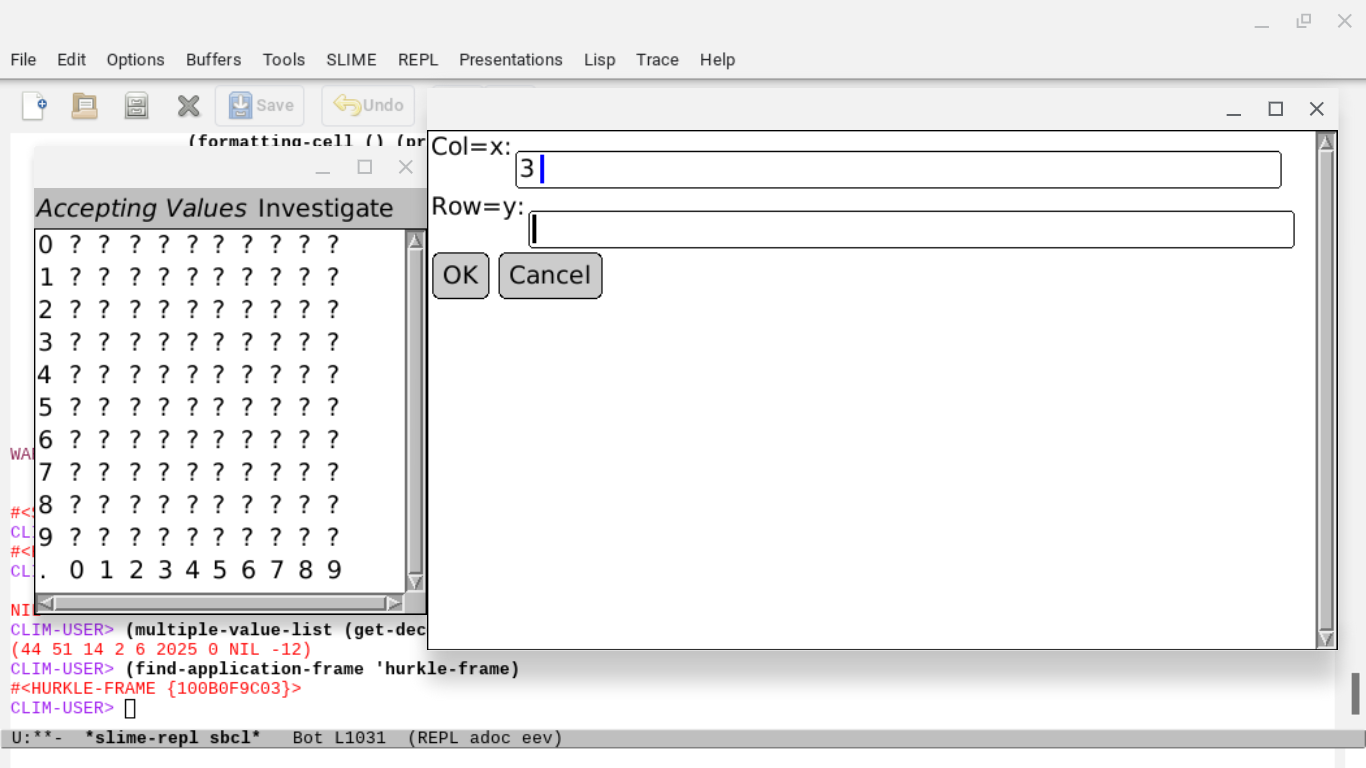Viewport: 1366px width, 768px height.
Task: Click the Undo toolbar button
Action: tap(368, 105)
